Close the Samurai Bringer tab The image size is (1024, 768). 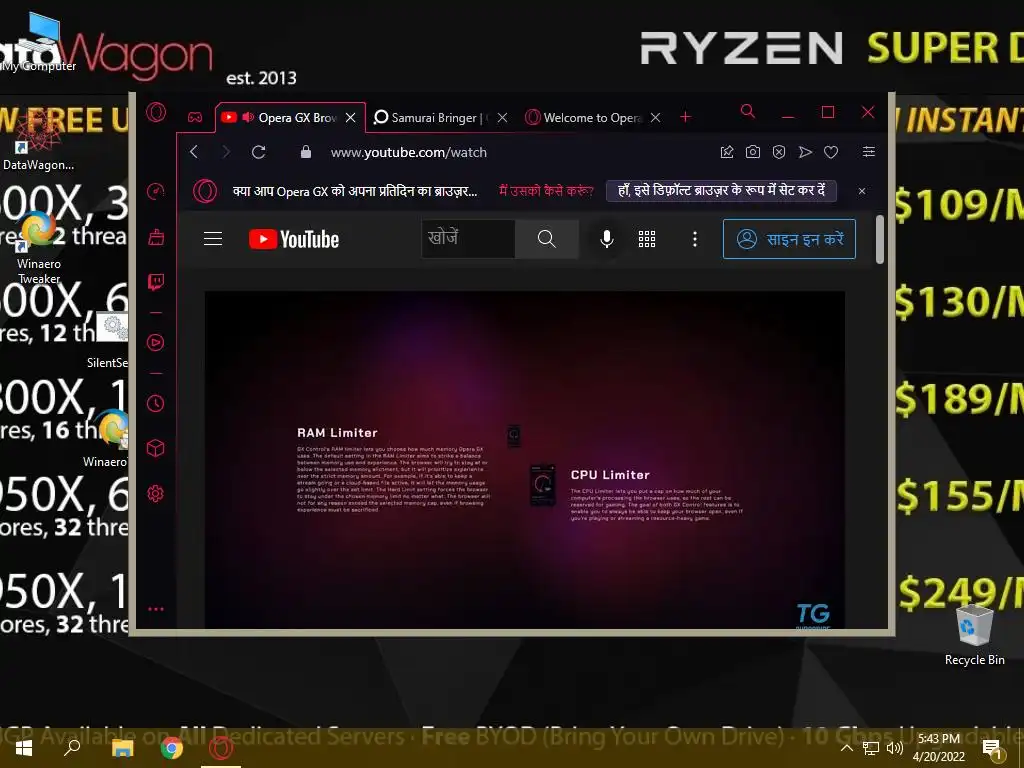tap(502, 118)
